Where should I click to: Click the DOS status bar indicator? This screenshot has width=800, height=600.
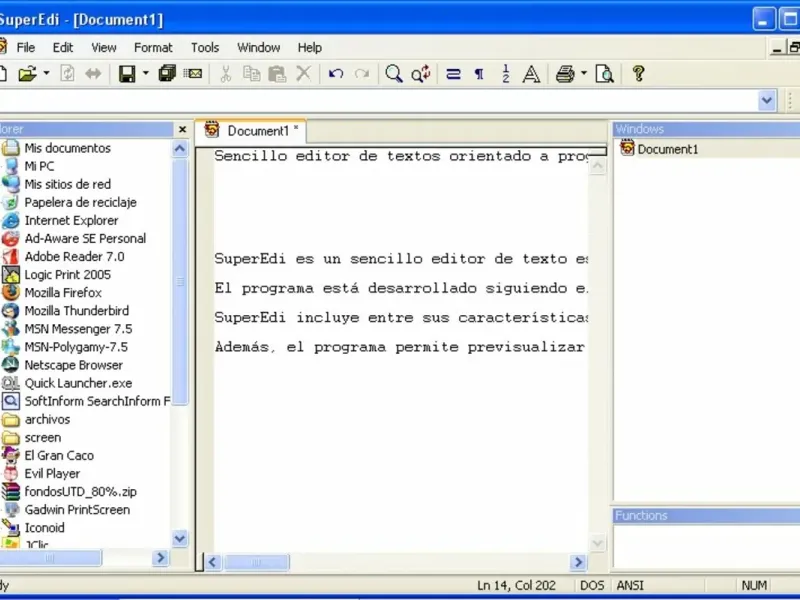pyautogui.click(x=592, y=585)
